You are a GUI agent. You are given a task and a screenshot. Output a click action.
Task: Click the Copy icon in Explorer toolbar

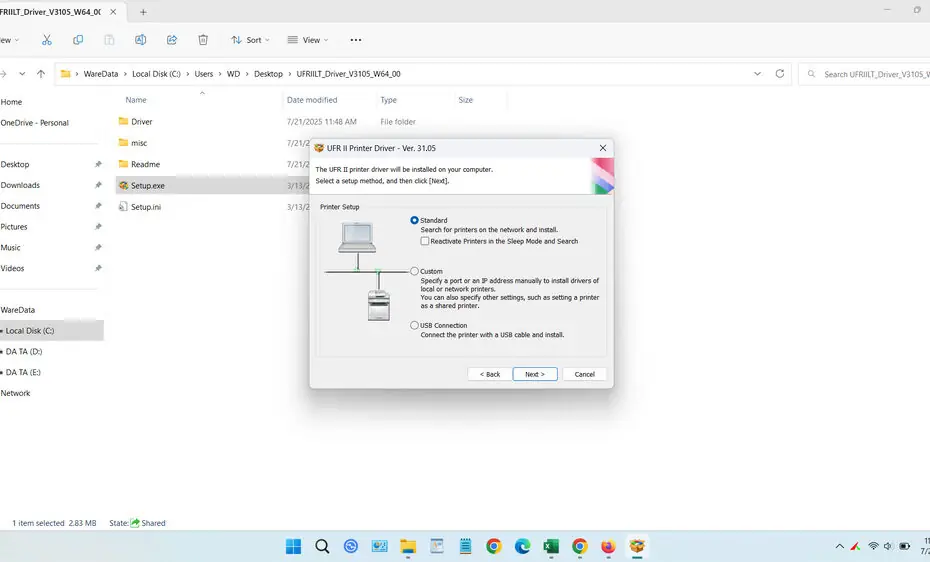click(78, 40)
